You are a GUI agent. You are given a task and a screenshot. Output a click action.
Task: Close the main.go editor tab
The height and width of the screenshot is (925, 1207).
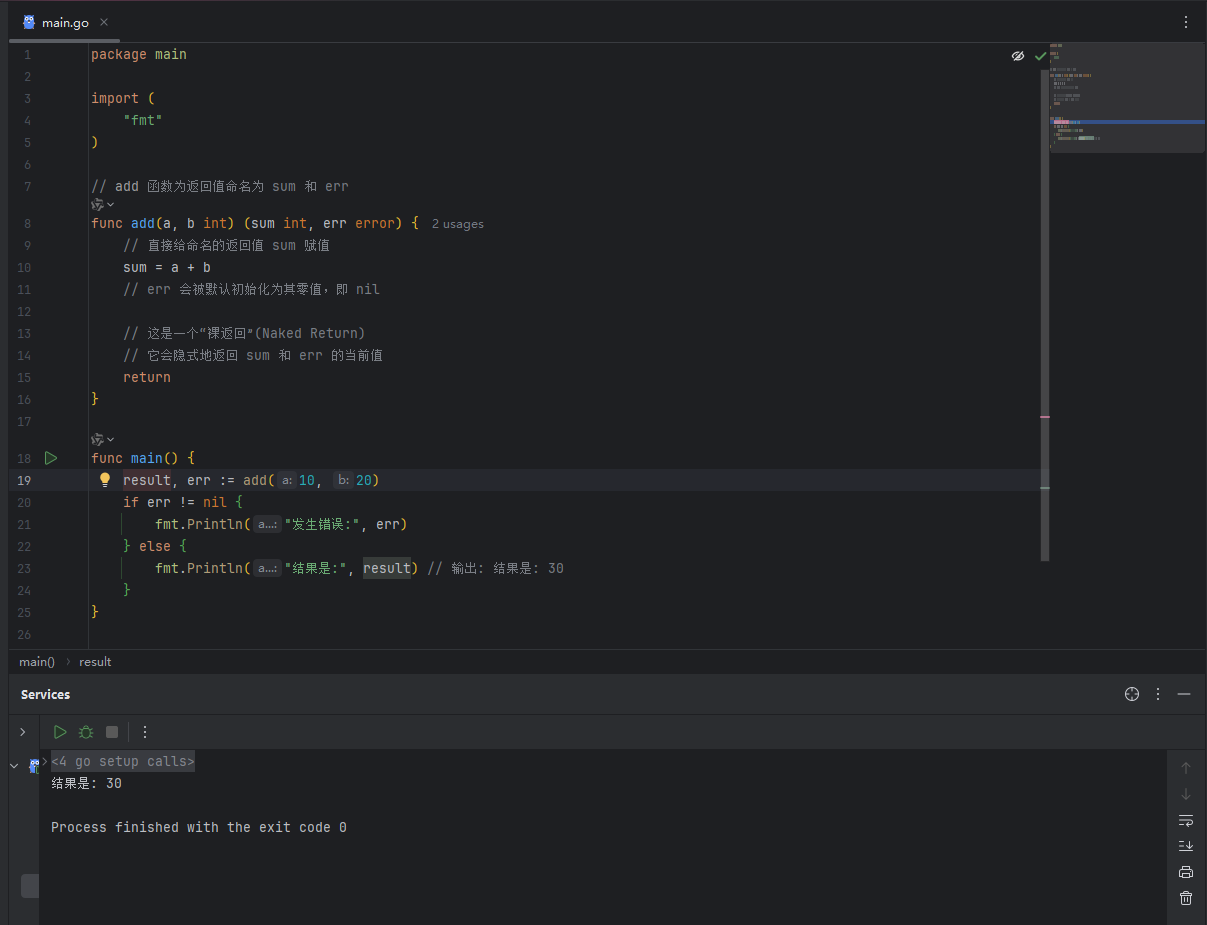click(105, 22)
